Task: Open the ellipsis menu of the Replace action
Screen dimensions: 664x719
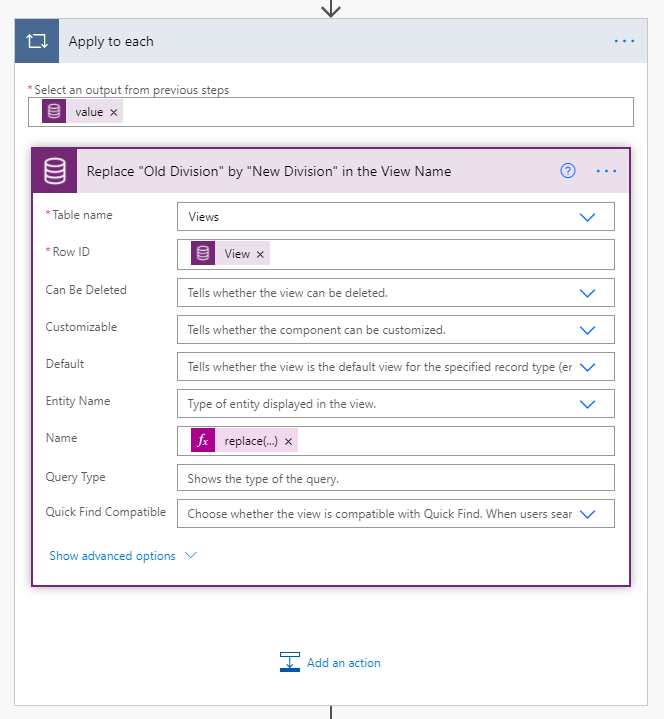Action: pyautogui.click(x=606, y=171)
